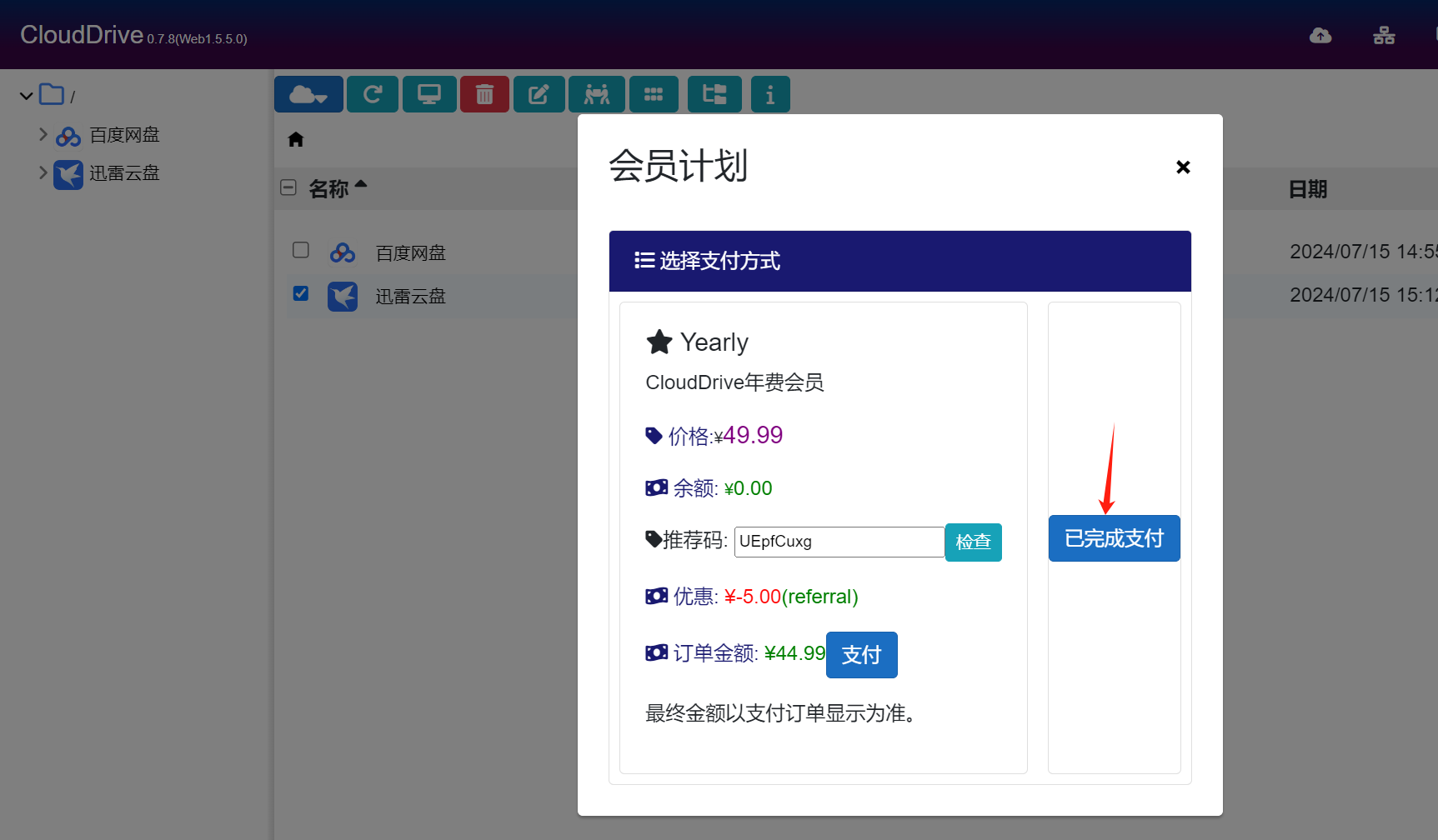Click the cloud upload icon in header
Image resolution: width=1438 pixels, height=840 pixels.
(x=1320, y=35)
